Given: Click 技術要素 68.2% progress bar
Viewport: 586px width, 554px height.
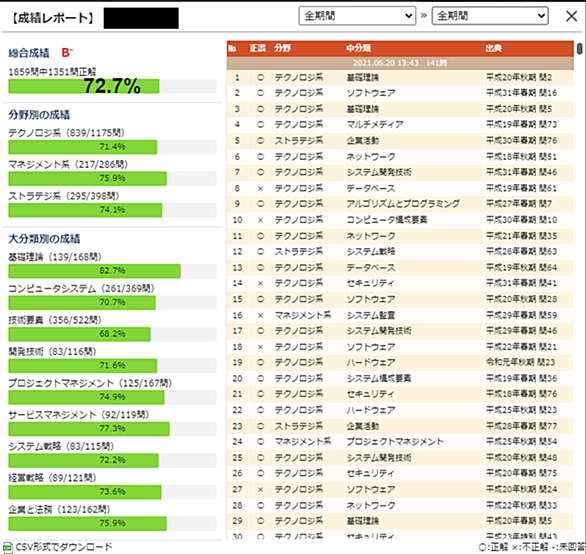Looking at the screenshot, I should [x=112, y=334].
